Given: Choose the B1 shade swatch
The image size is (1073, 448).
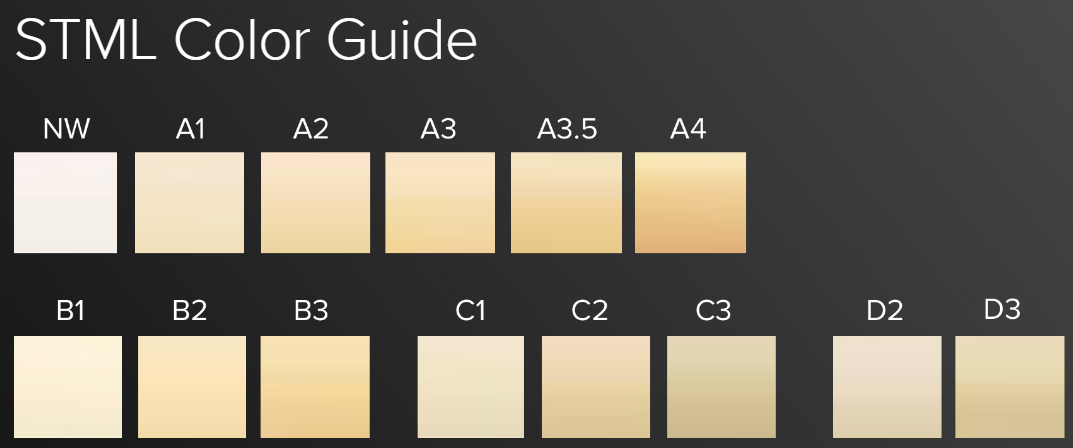Looking at the screenshot, I should [68, 387].
